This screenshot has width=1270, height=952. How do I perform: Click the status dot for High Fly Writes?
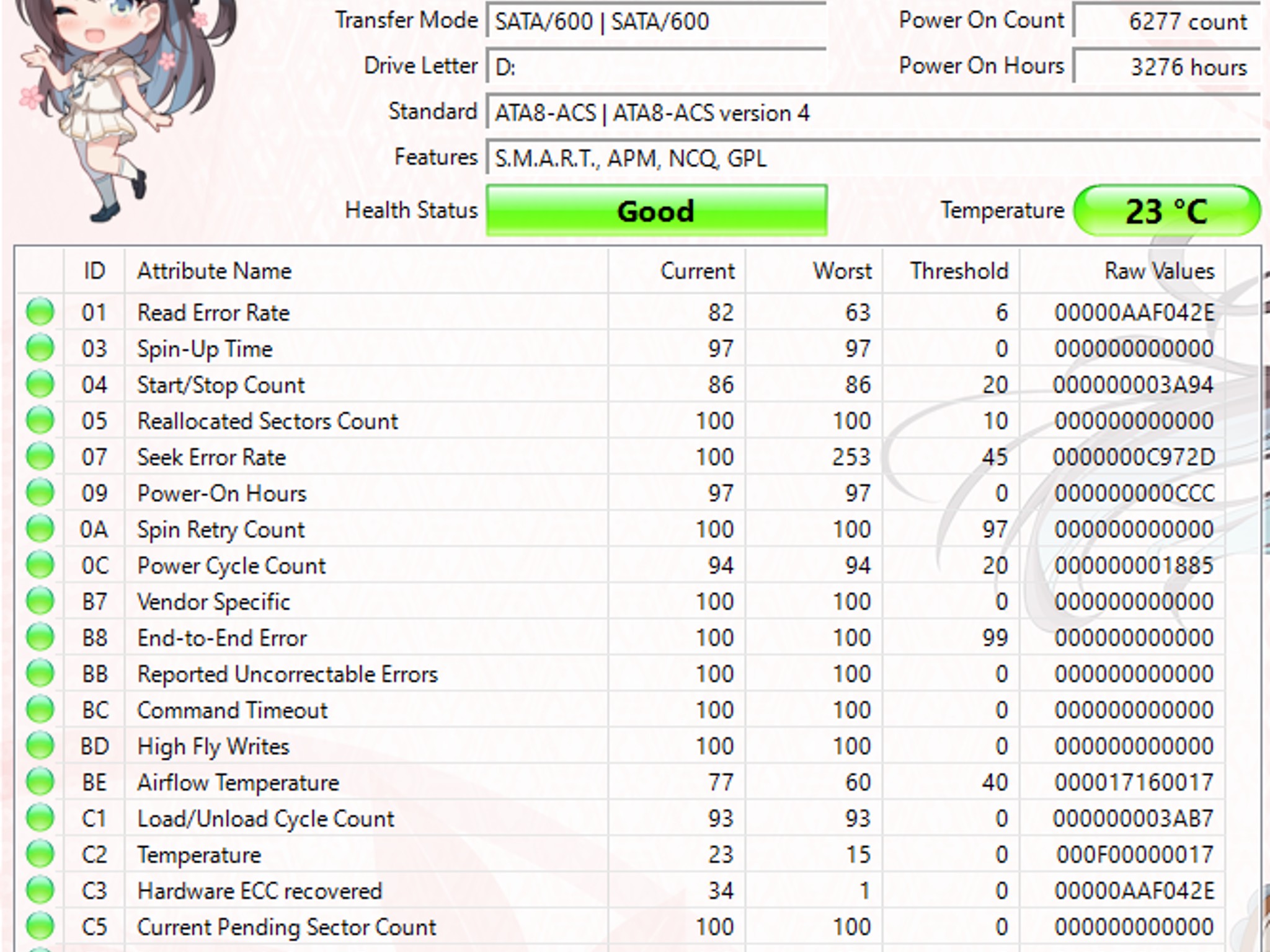pyautogui.click(x=40, y=746)
